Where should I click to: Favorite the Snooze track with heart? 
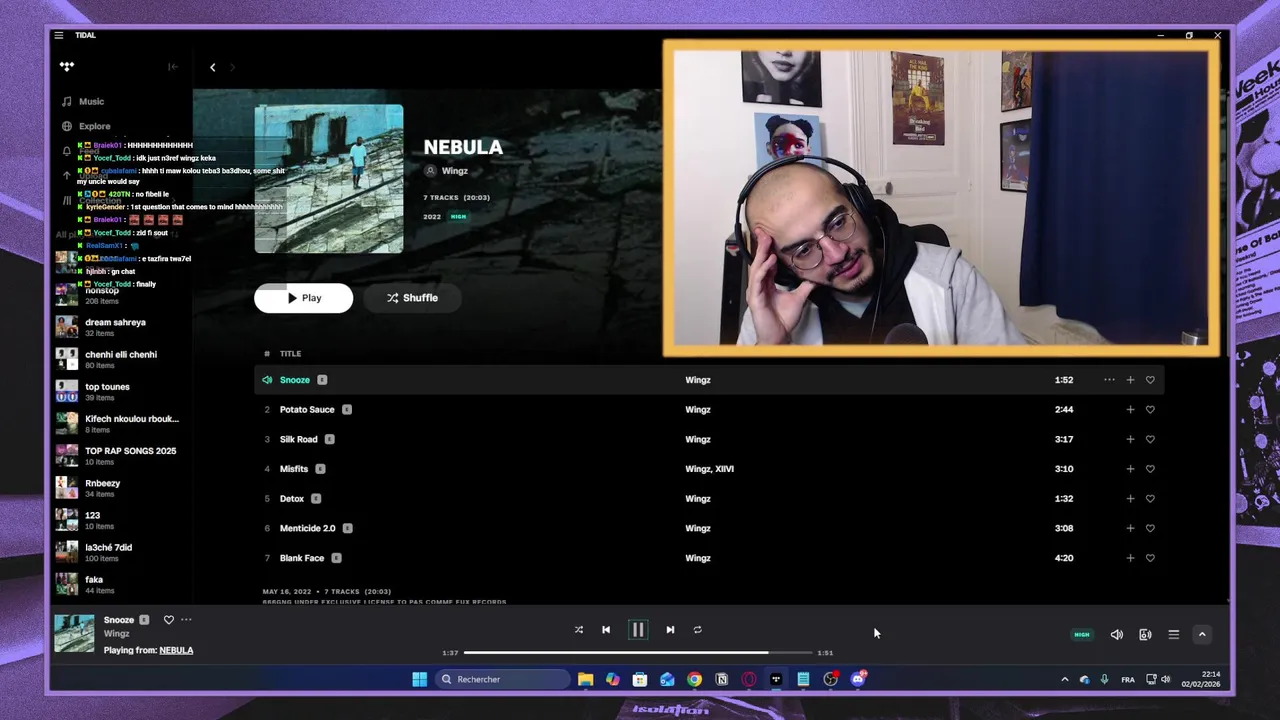point(1150,380)
